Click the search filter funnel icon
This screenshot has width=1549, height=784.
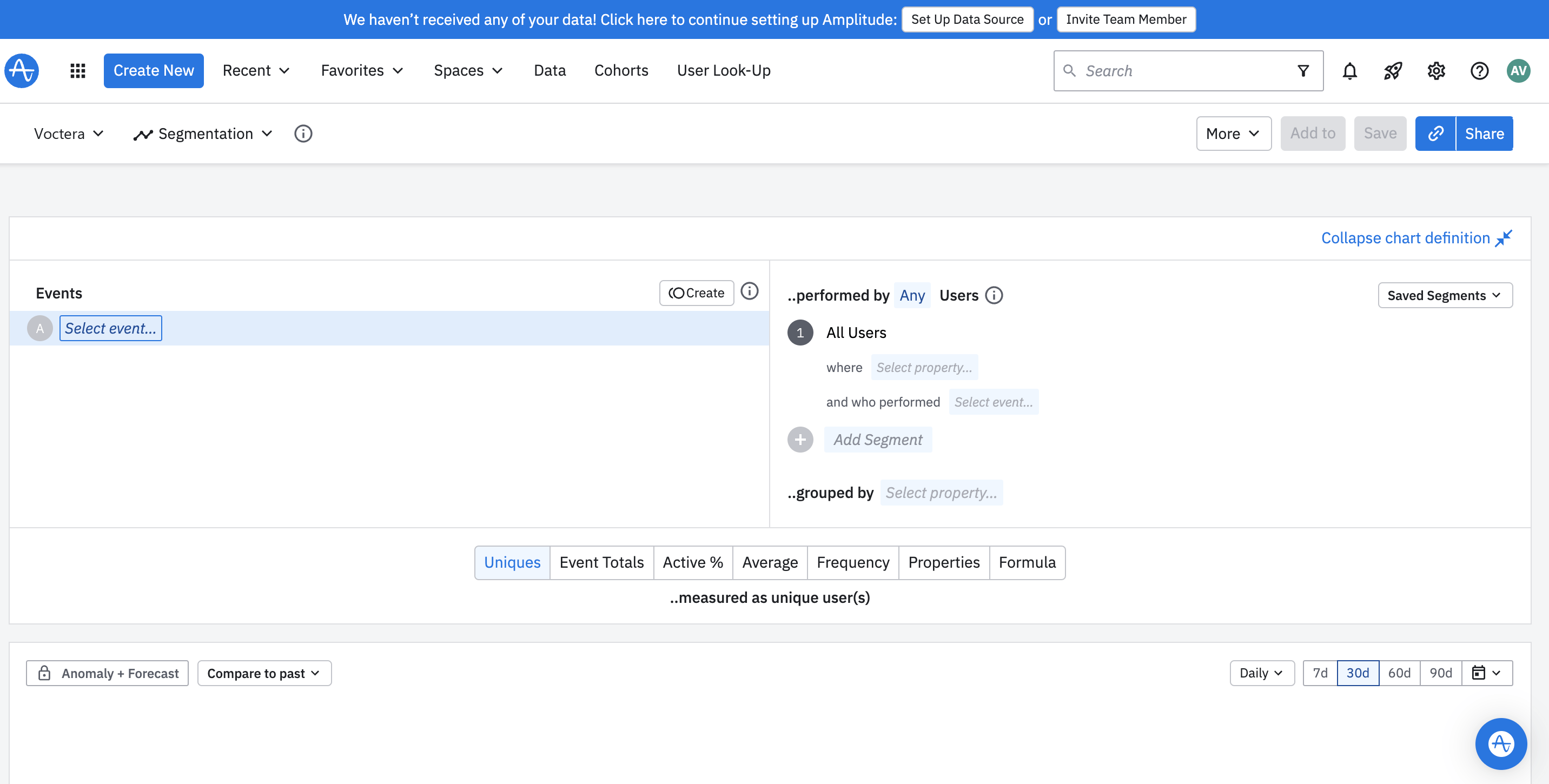click(1303, 71)
